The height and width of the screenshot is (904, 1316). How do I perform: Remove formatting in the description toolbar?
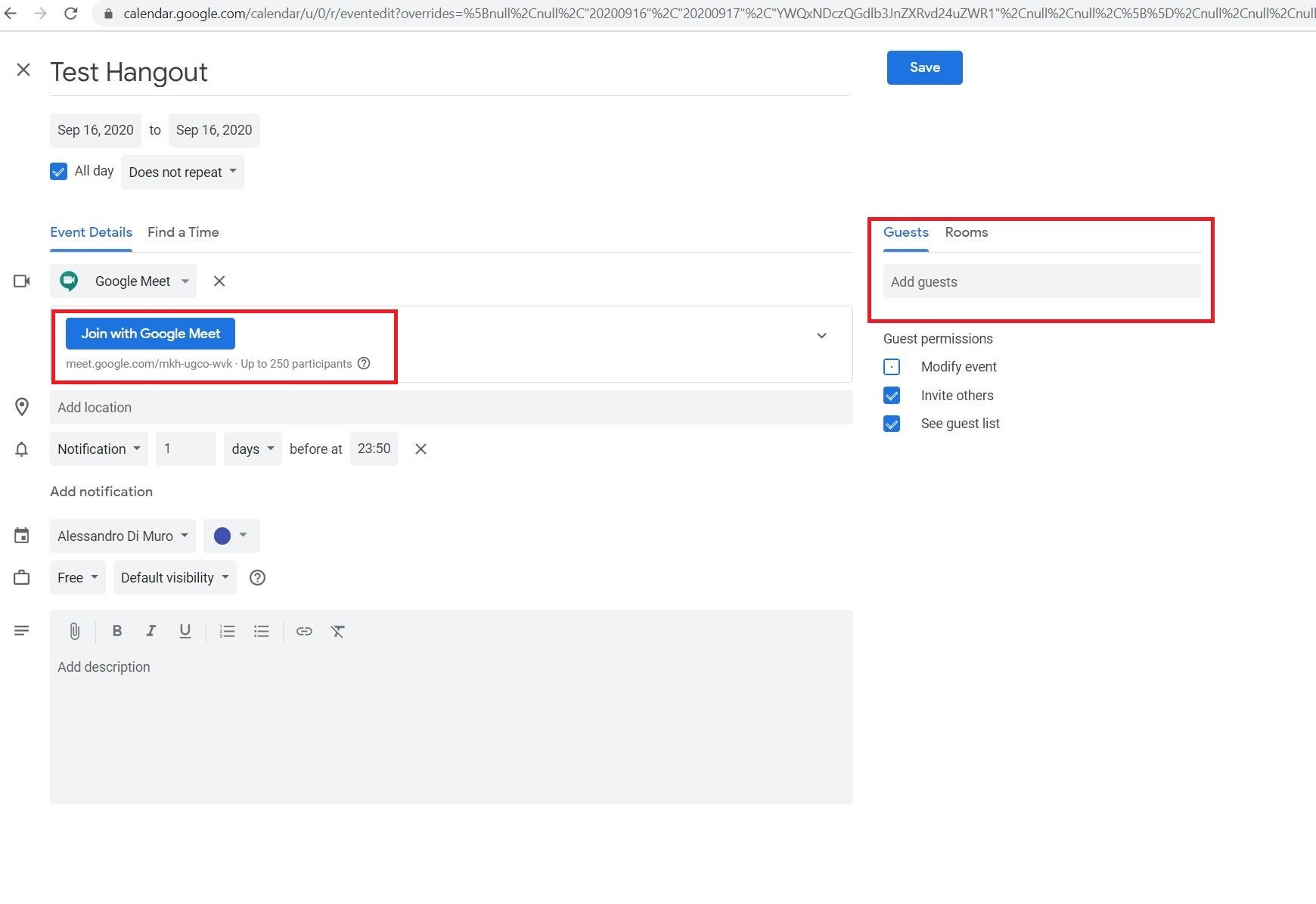tap(337, 631)
